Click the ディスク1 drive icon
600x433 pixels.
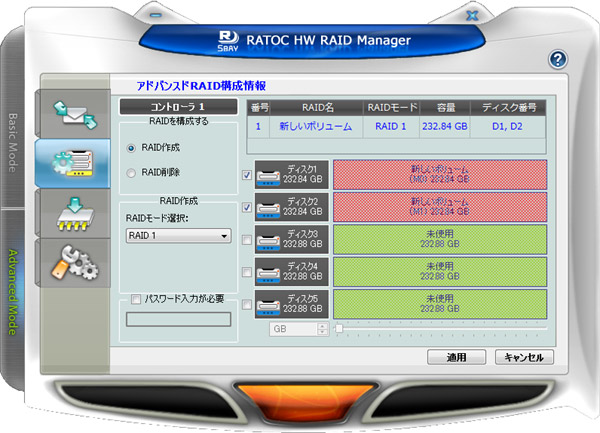click(x=268, y=177)
